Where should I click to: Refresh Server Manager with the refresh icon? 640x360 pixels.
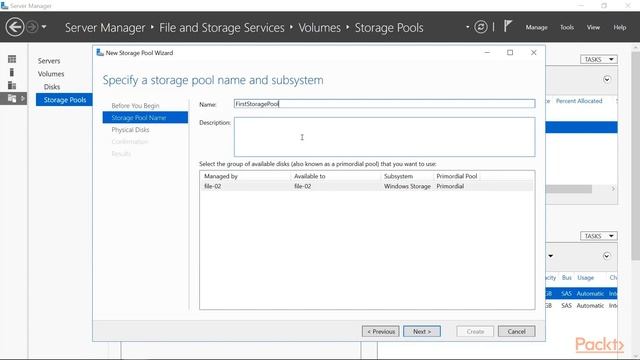pos(481,27)
